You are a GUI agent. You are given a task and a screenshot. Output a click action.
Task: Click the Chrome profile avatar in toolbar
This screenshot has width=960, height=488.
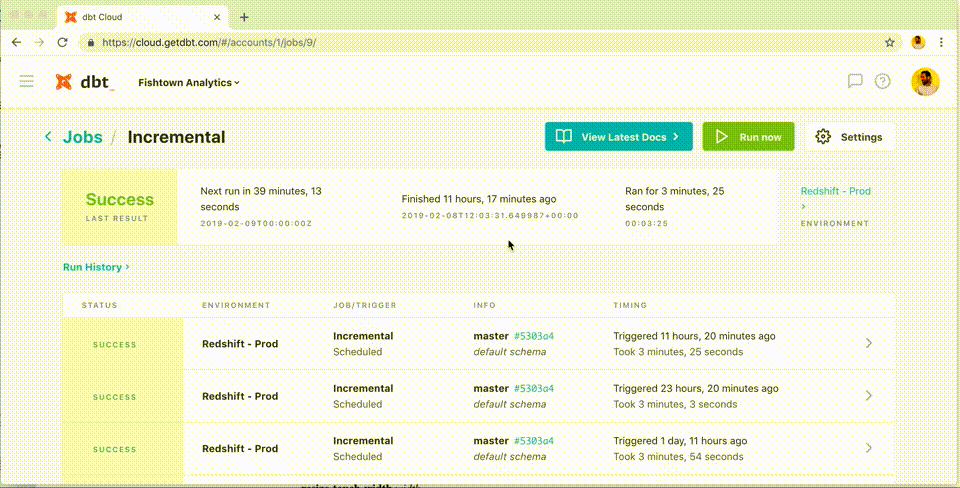click(918, 42)
